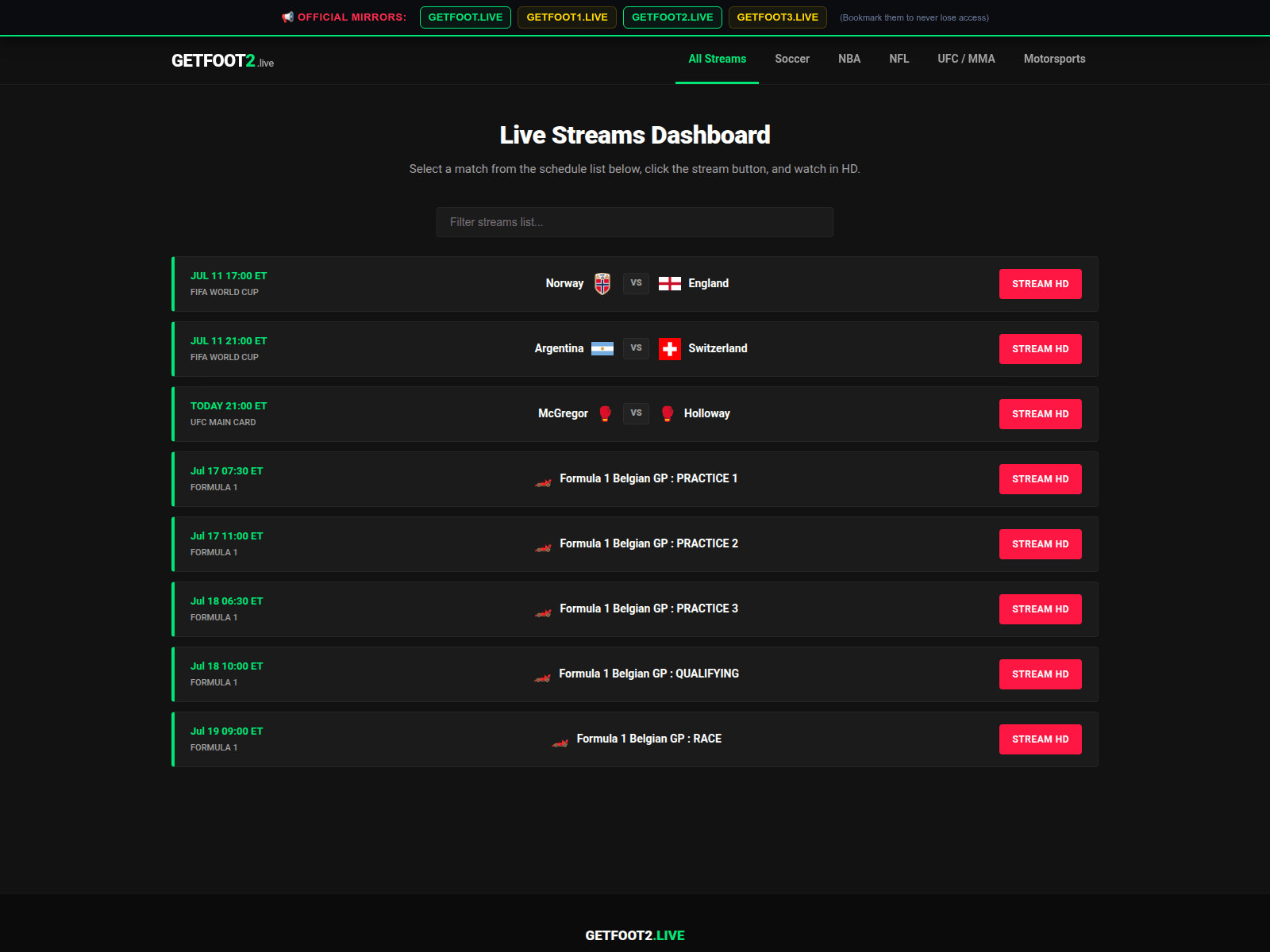Click the 'UFC MAIN CARD' label
This screenshot has height=952, width=1270.
pyautogui.click(x=223, y=422)
